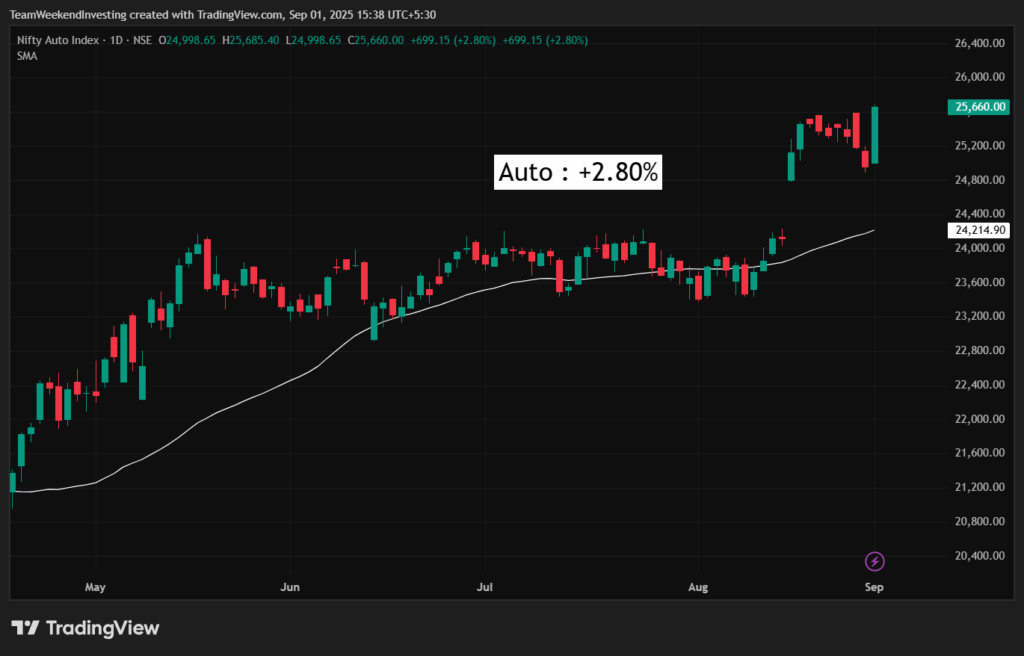Click the open value O24,998.65
Image resolution: width=1024 pixels, height=656 pixels.
187,41
